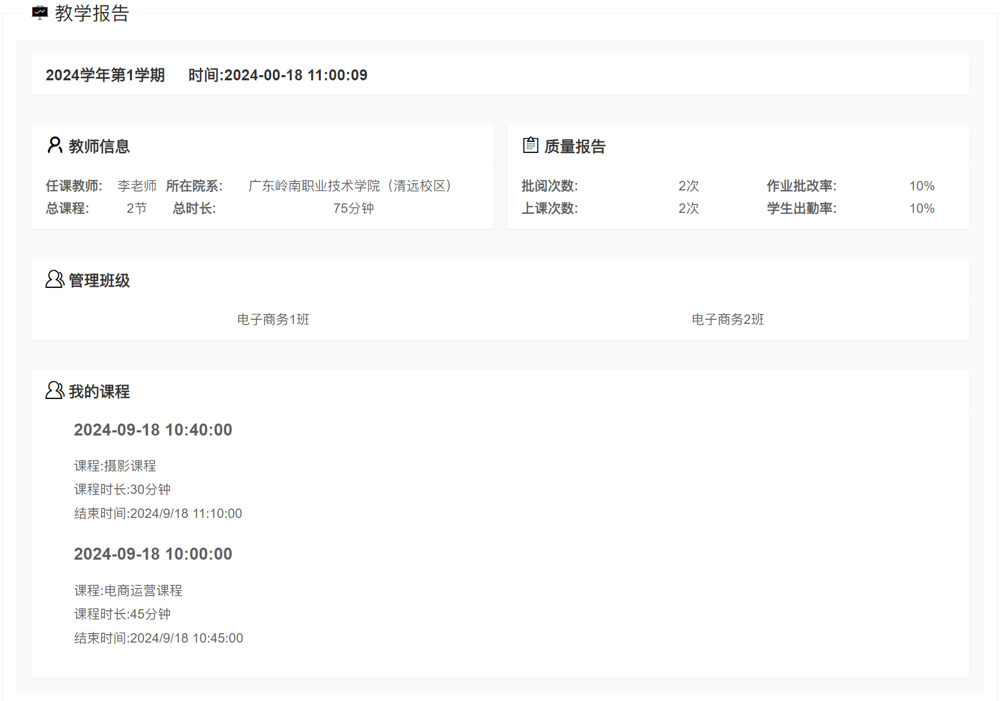
Task: Click the 10% 学生出勤率 value
Action: point(921,208)
